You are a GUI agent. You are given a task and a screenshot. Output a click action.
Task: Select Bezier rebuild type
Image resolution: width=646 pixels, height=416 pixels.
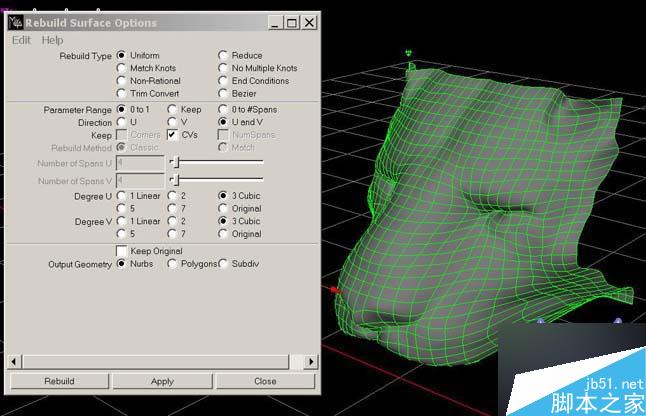(223, 93)
